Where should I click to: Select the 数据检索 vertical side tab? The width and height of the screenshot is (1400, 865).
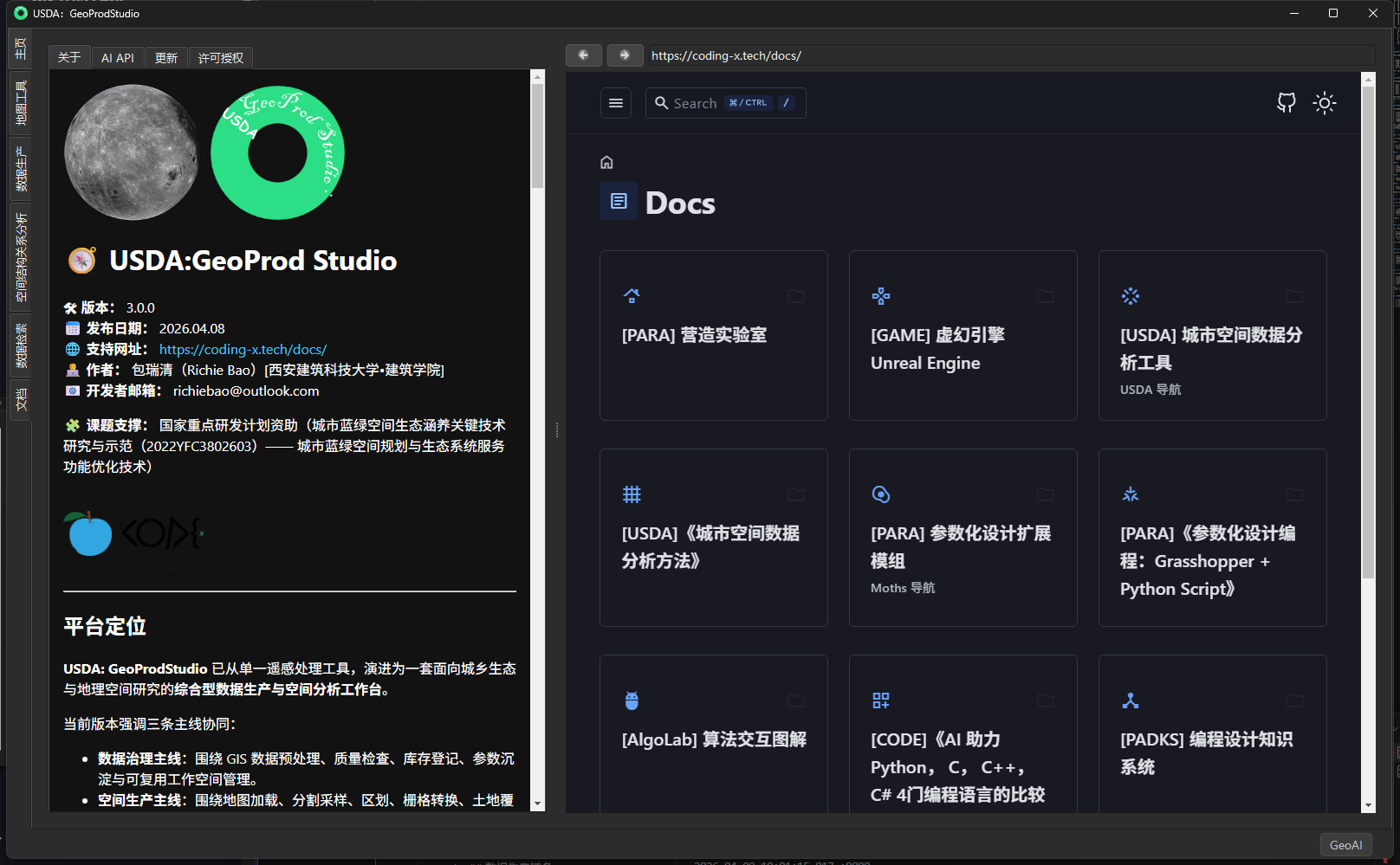[21, 345]
